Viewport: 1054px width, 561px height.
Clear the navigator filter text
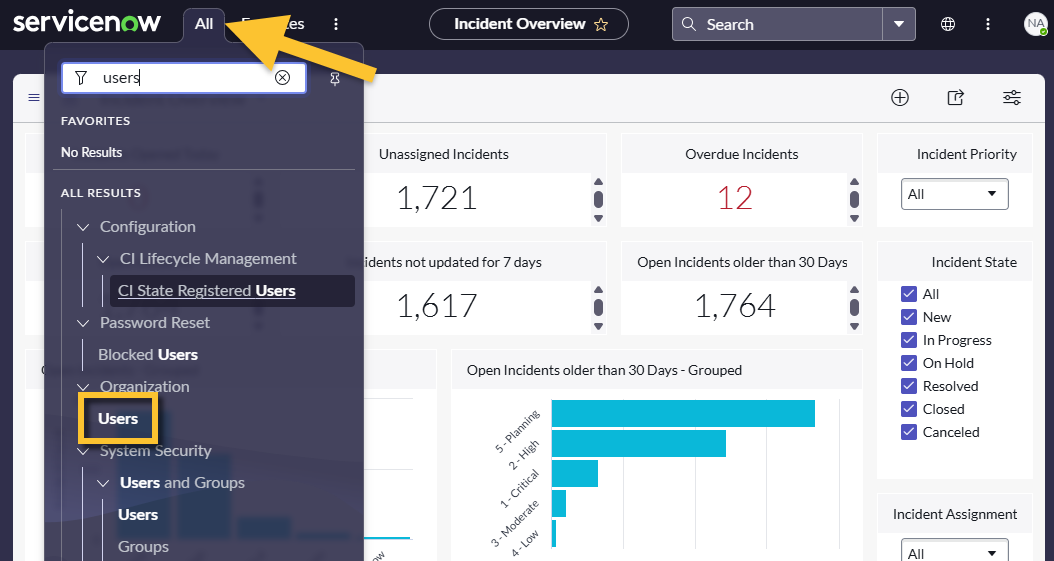pyautogui.click(x=282, y=78)
